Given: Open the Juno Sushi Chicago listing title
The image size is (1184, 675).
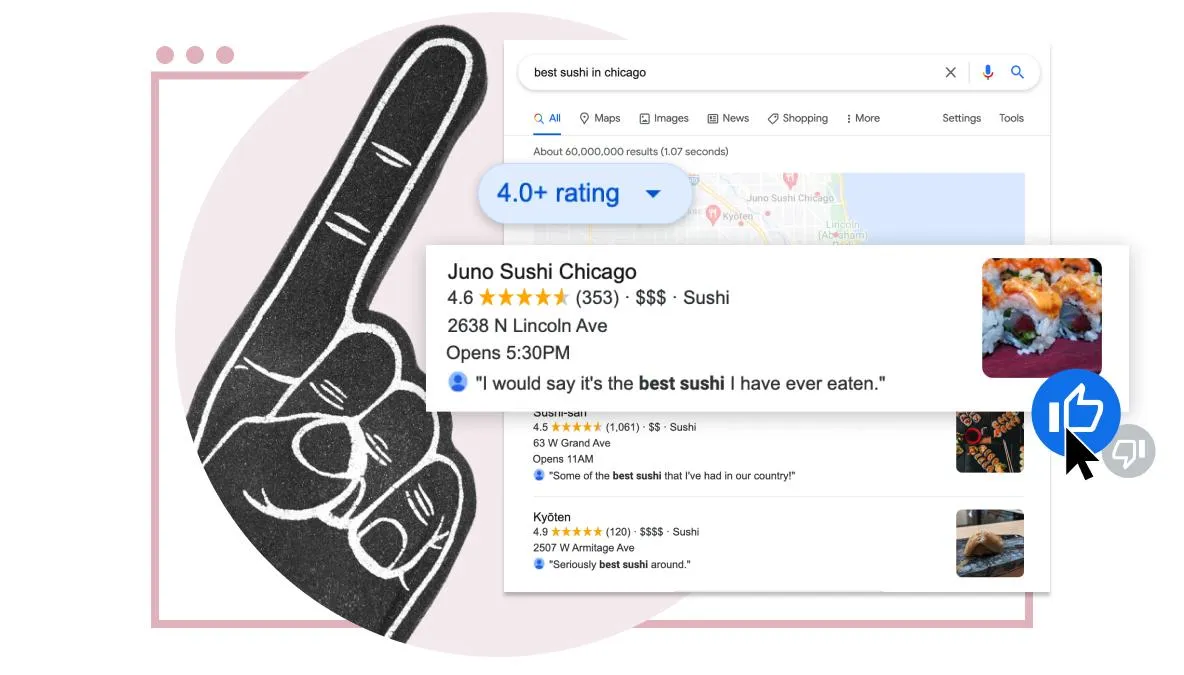Looking at the screenshot, I should point(541,272).
